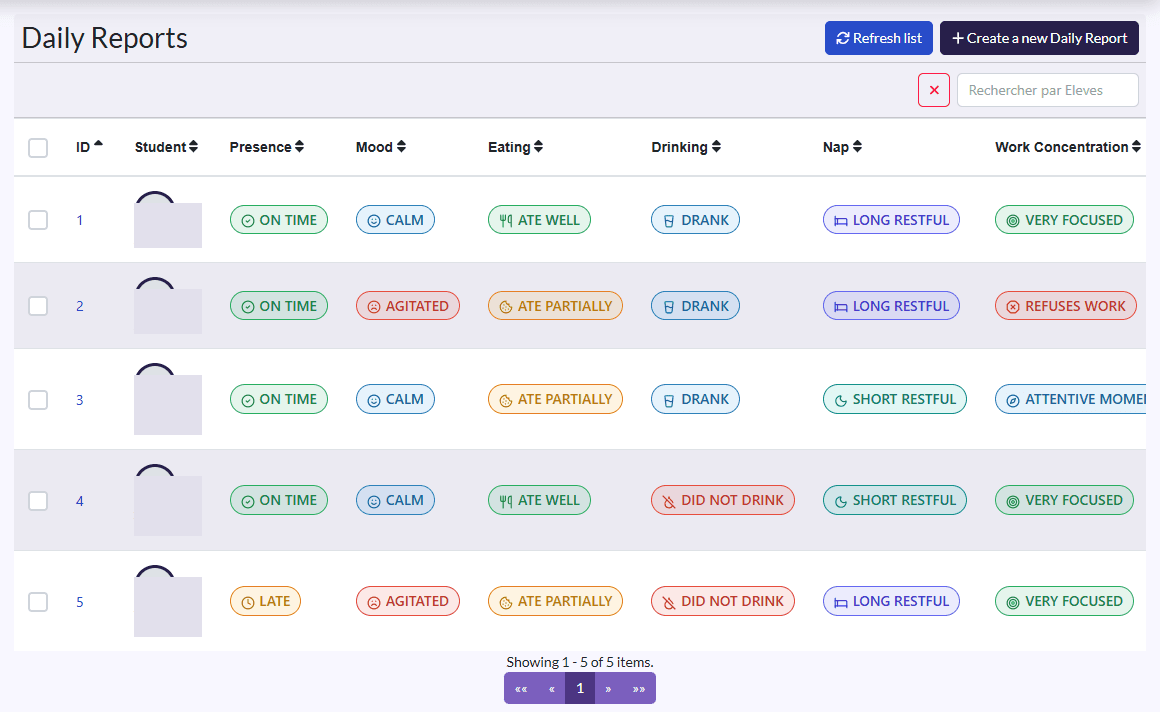
Task: Open report ID 2 link
Action: point(80,306)
